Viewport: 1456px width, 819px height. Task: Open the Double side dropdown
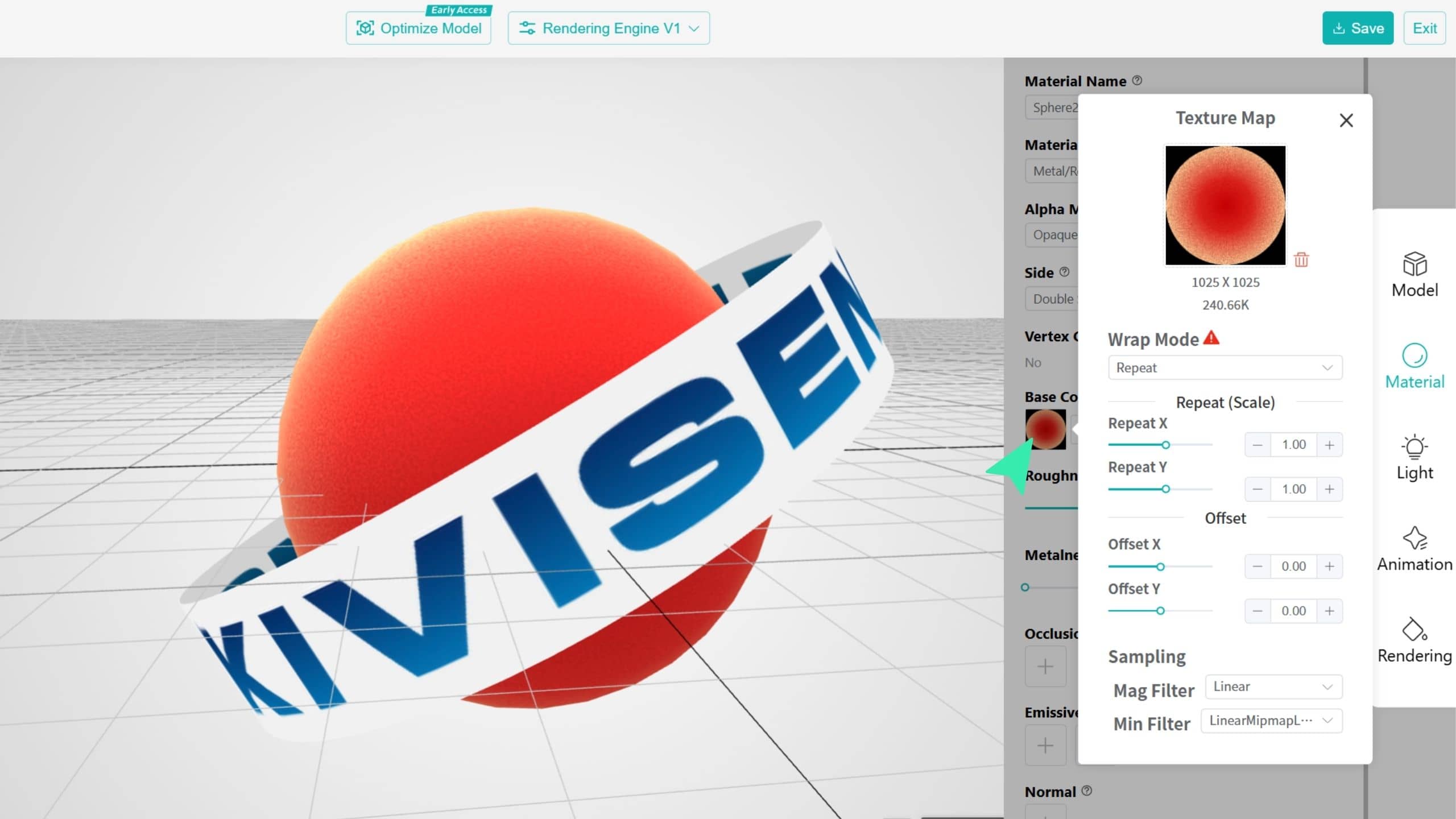1052,299
